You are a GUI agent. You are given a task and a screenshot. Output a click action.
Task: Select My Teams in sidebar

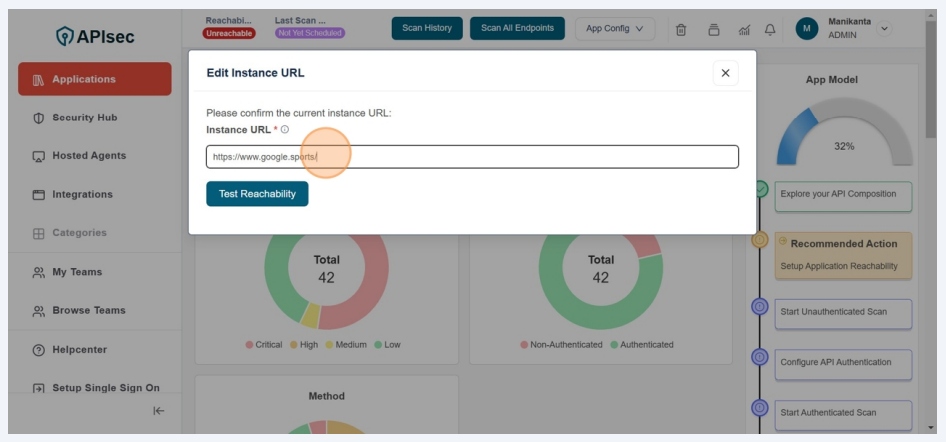[x=77, y=272]
